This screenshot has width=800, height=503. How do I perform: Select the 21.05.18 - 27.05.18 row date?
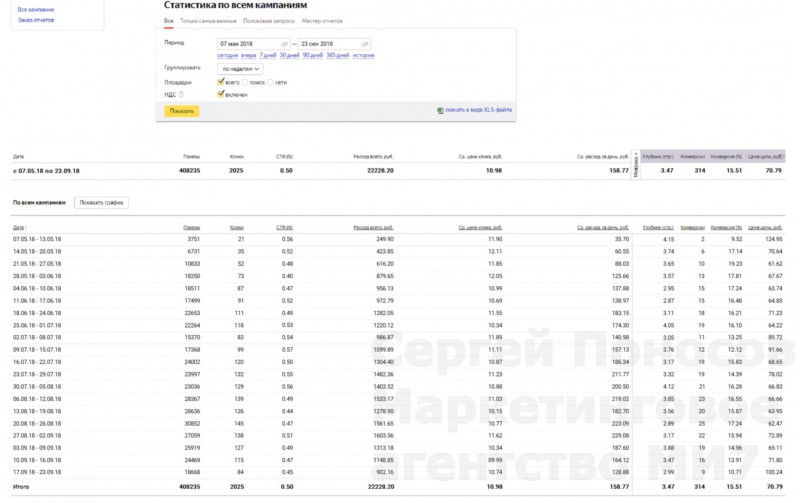37,264
